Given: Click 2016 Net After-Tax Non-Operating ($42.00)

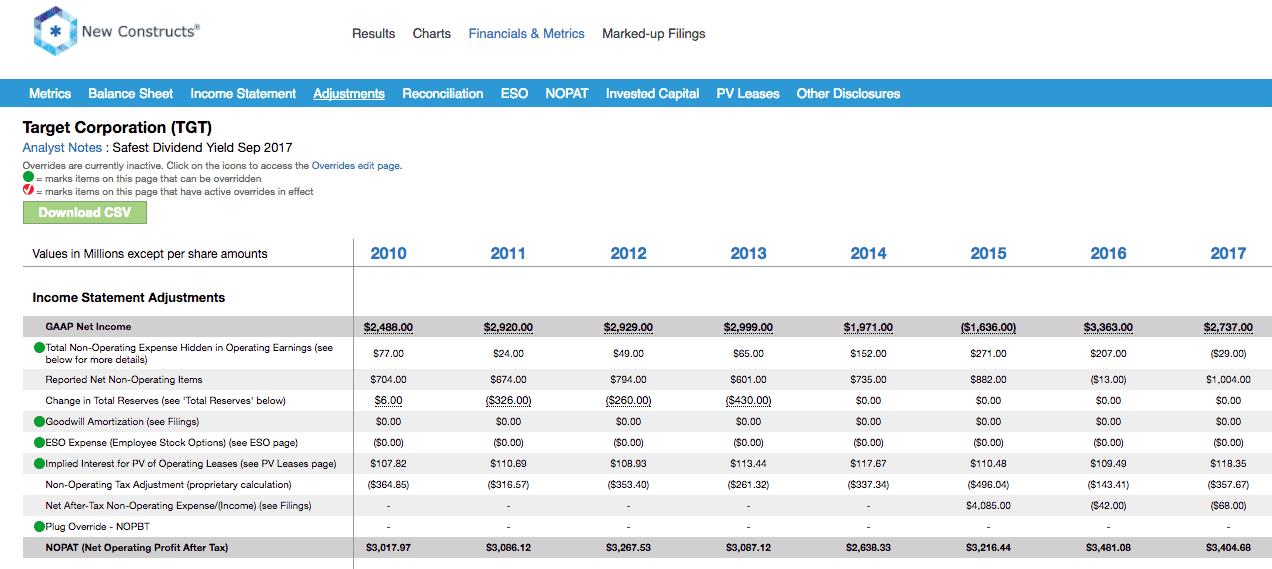Looking at the screenshot, I should click(x=1108, y=505).
